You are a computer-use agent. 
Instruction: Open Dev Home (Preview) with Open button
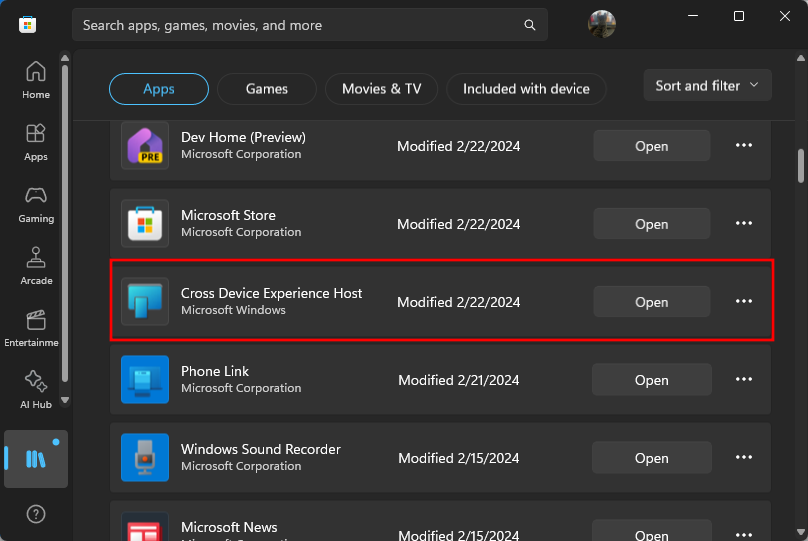click(x=651, y=146)
